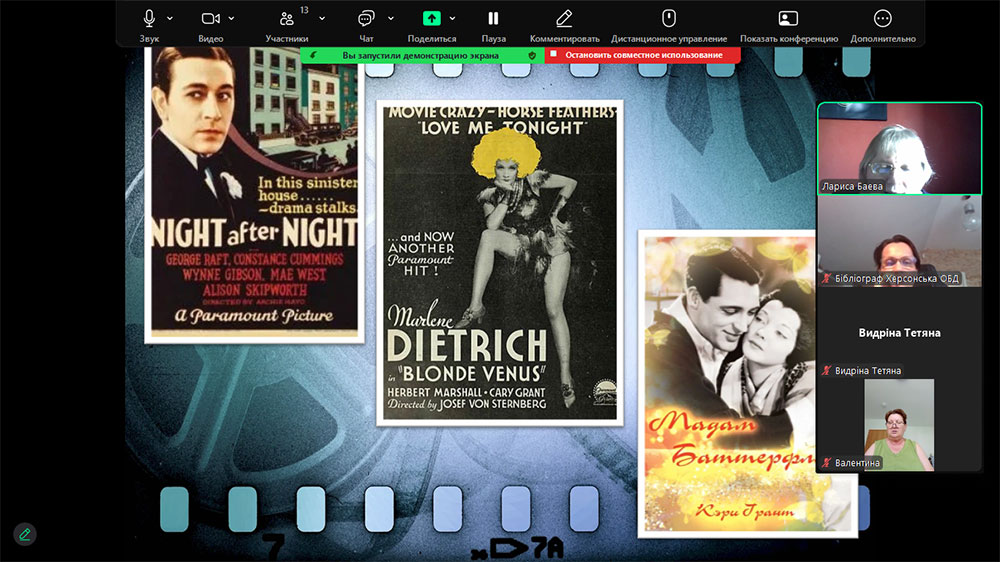This screenshot has height=562, width=1000.
Task: Select Валентина video thumbnail
Action: [x=899, y=425]
